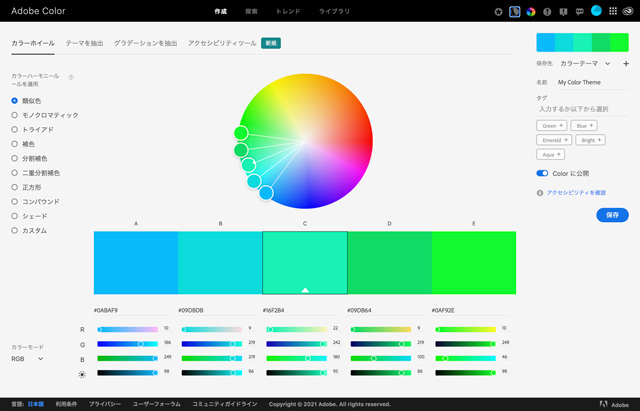Select the 正方形 harmony rule
Screen dimensions: 640x411
27,187
